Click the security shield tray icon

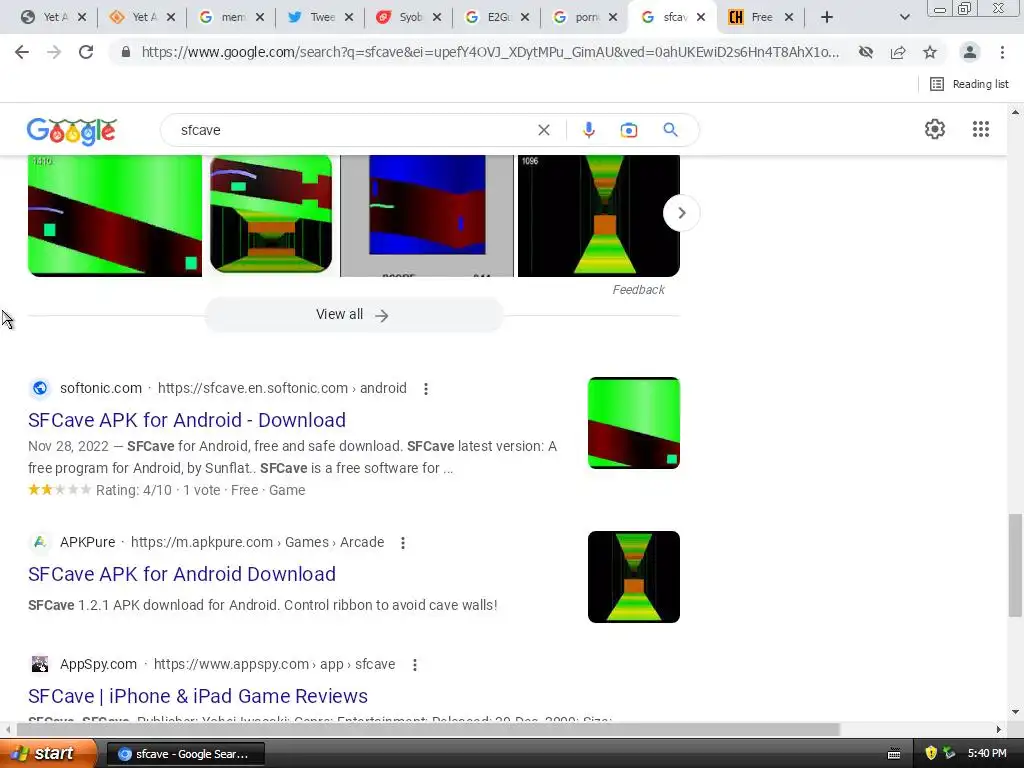tap(931, 754)
